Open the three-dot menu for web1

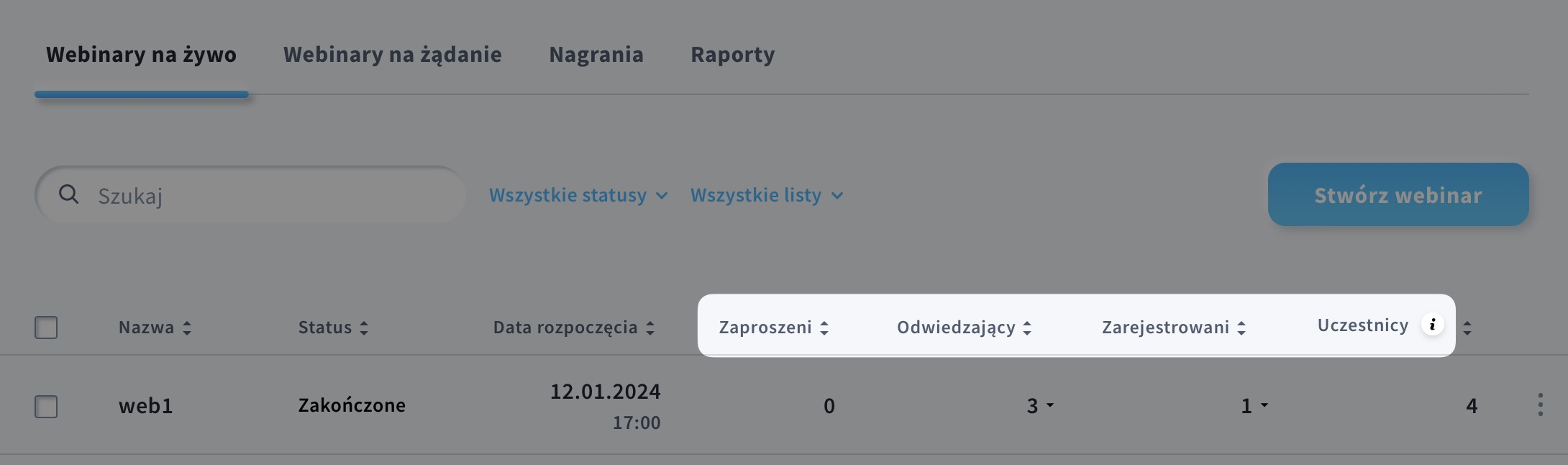(1540, 405)
